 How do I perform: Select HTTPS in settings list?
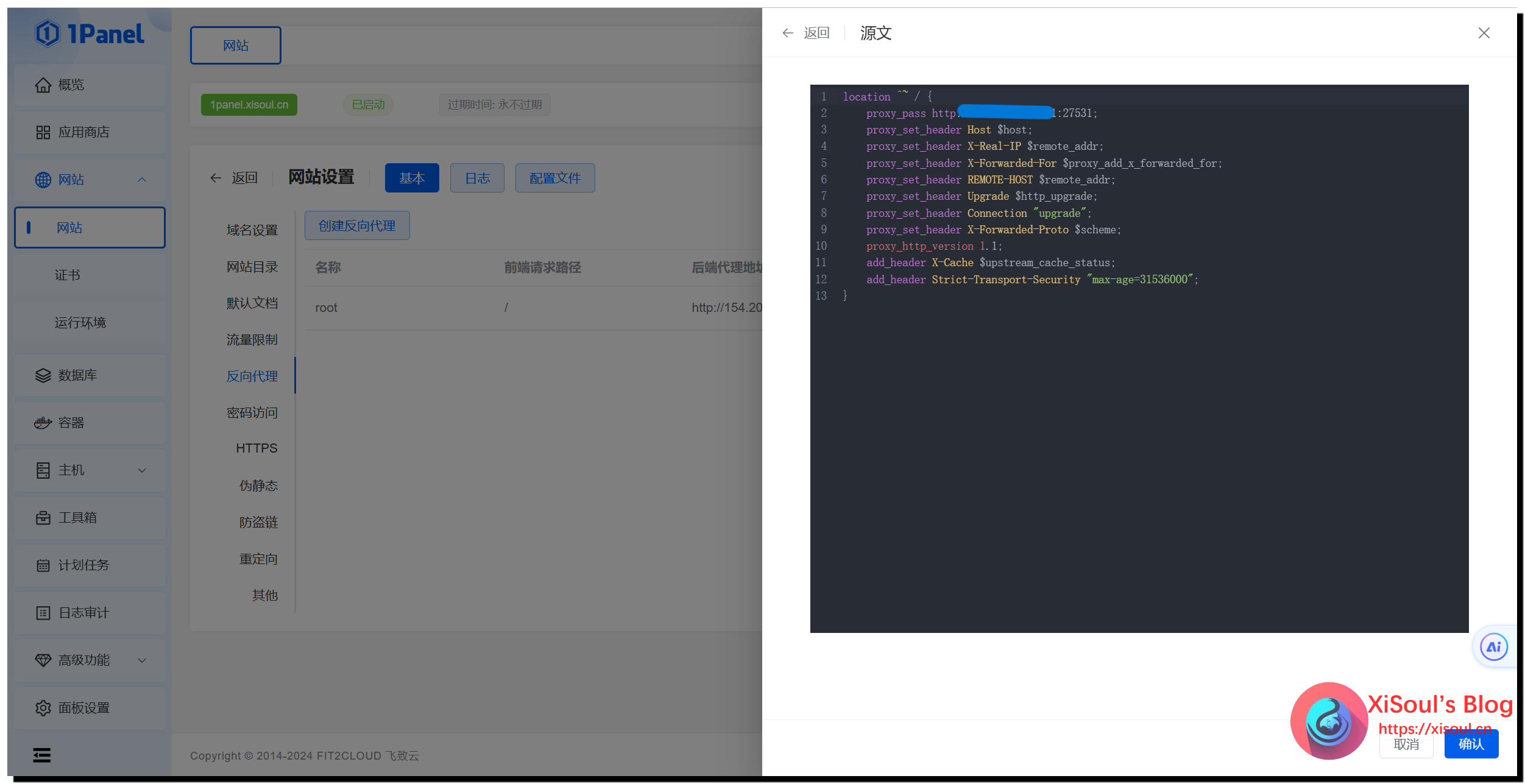click(257, 448)
